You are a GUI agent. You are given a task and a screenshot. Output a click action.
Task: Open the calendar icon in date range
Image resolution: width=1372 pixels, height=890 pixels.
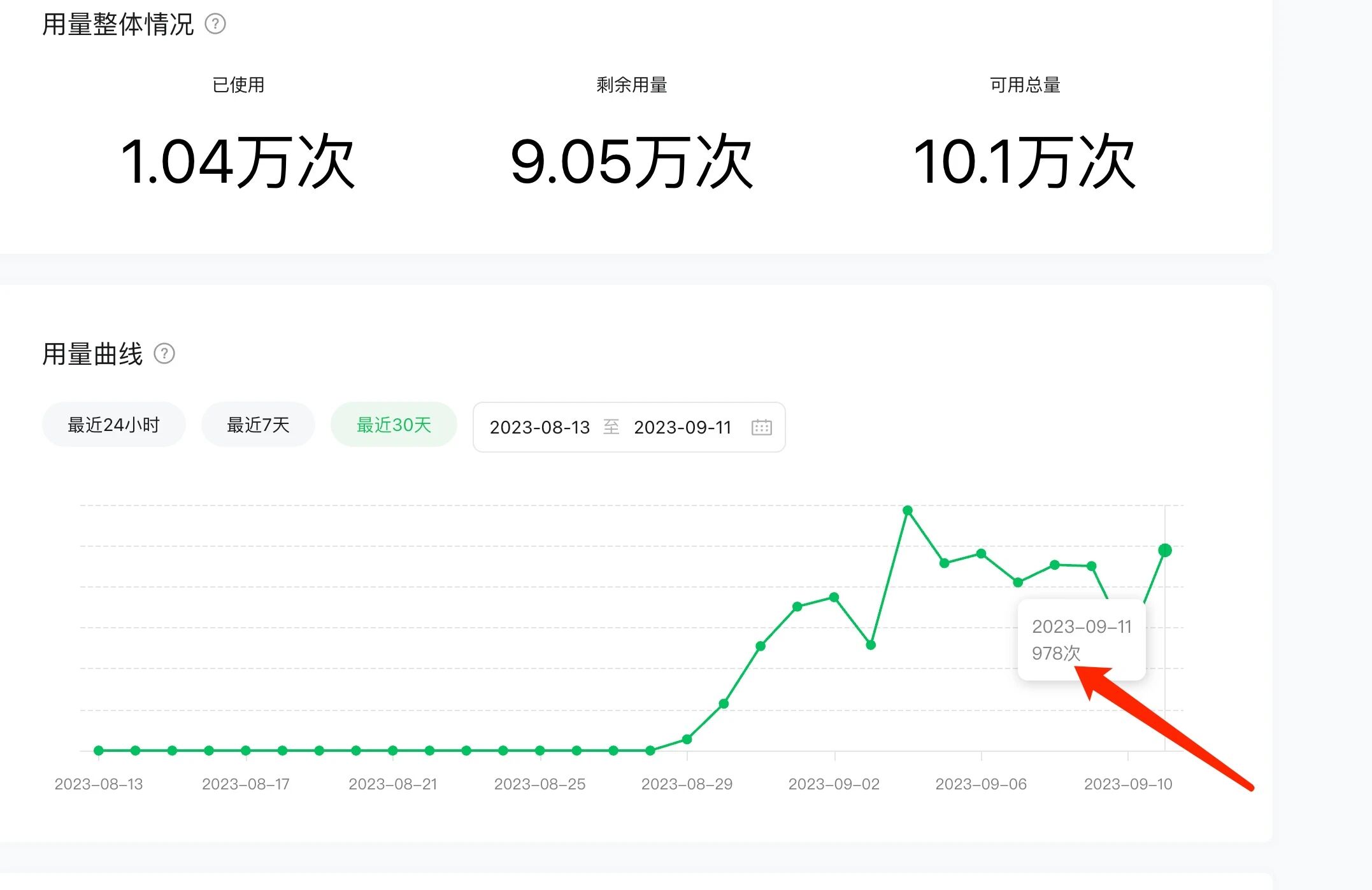pyautogui.click(x=761, y=427)
